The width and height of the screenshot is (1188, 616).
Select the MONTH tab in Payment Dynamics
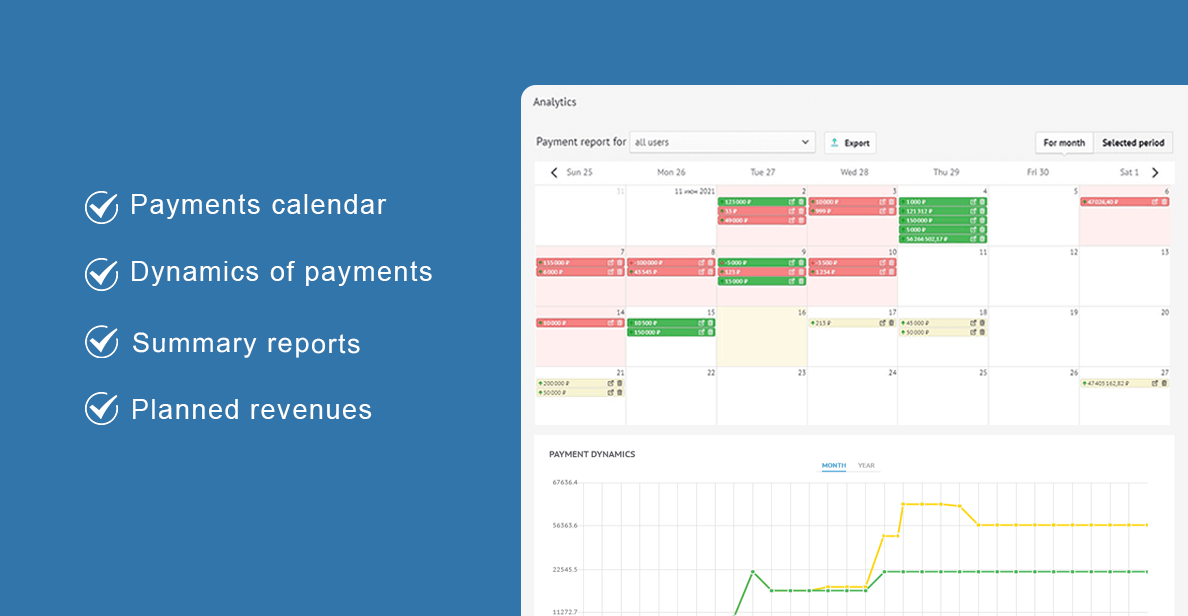point(833,466)
